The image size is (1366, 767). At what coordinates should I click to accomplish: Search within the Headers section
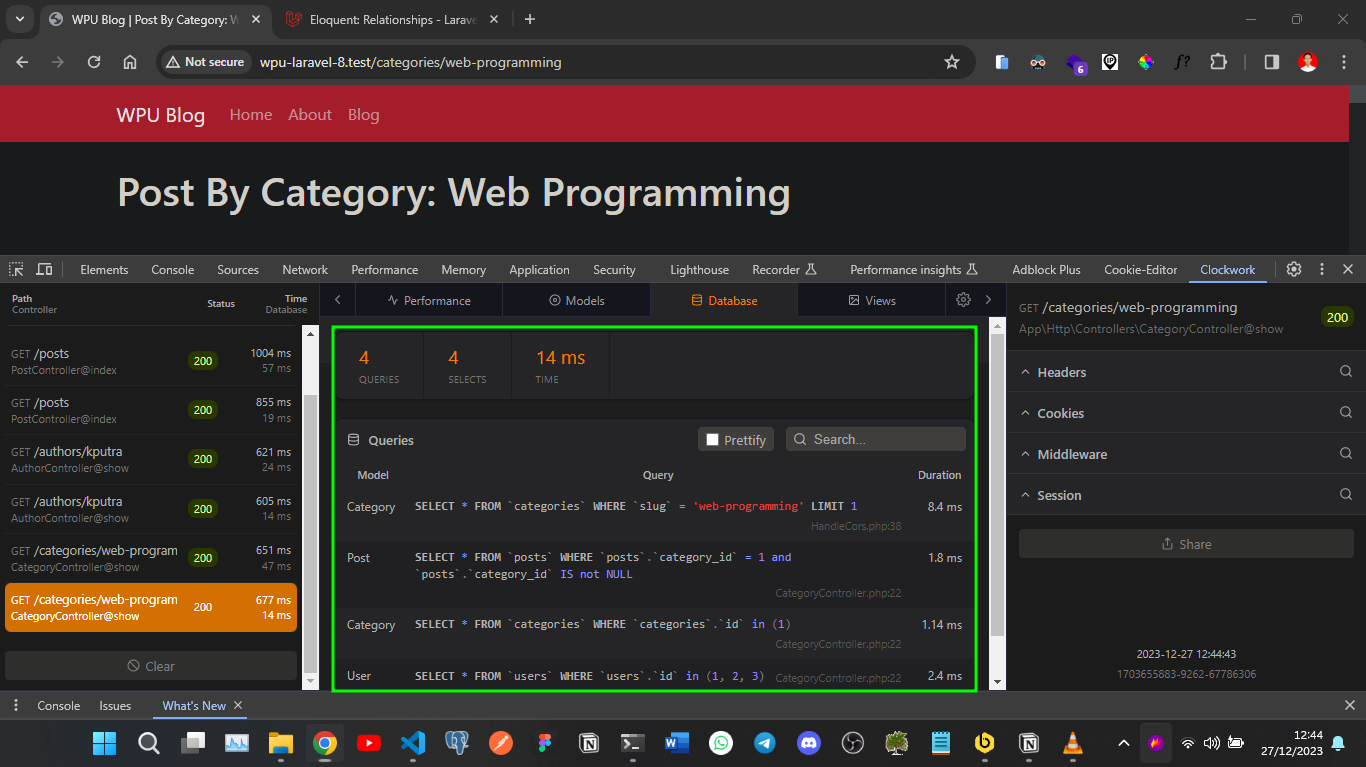click(x=1348, y=371)
